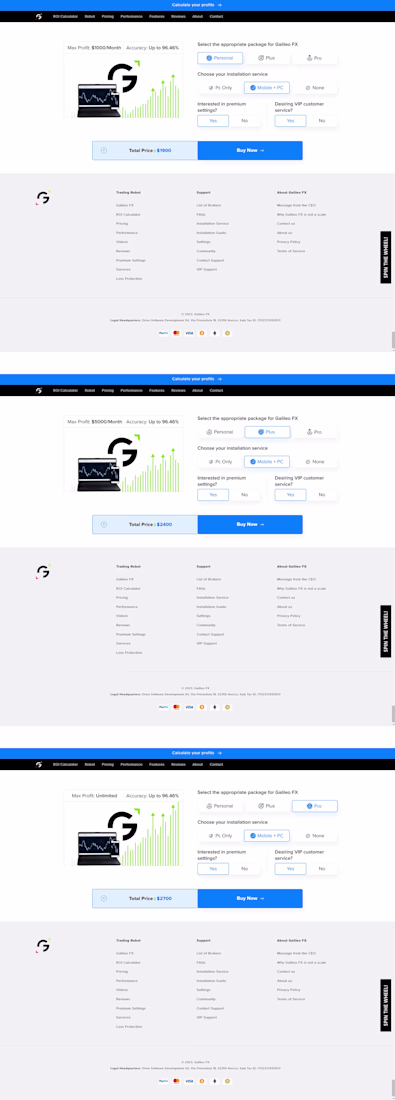Image resolution: width=395 pixels, height=1100 pixels.
Task: Click the Galileo logo in the navbar above the $2400 panel
Action: click(x=39, y=390)
